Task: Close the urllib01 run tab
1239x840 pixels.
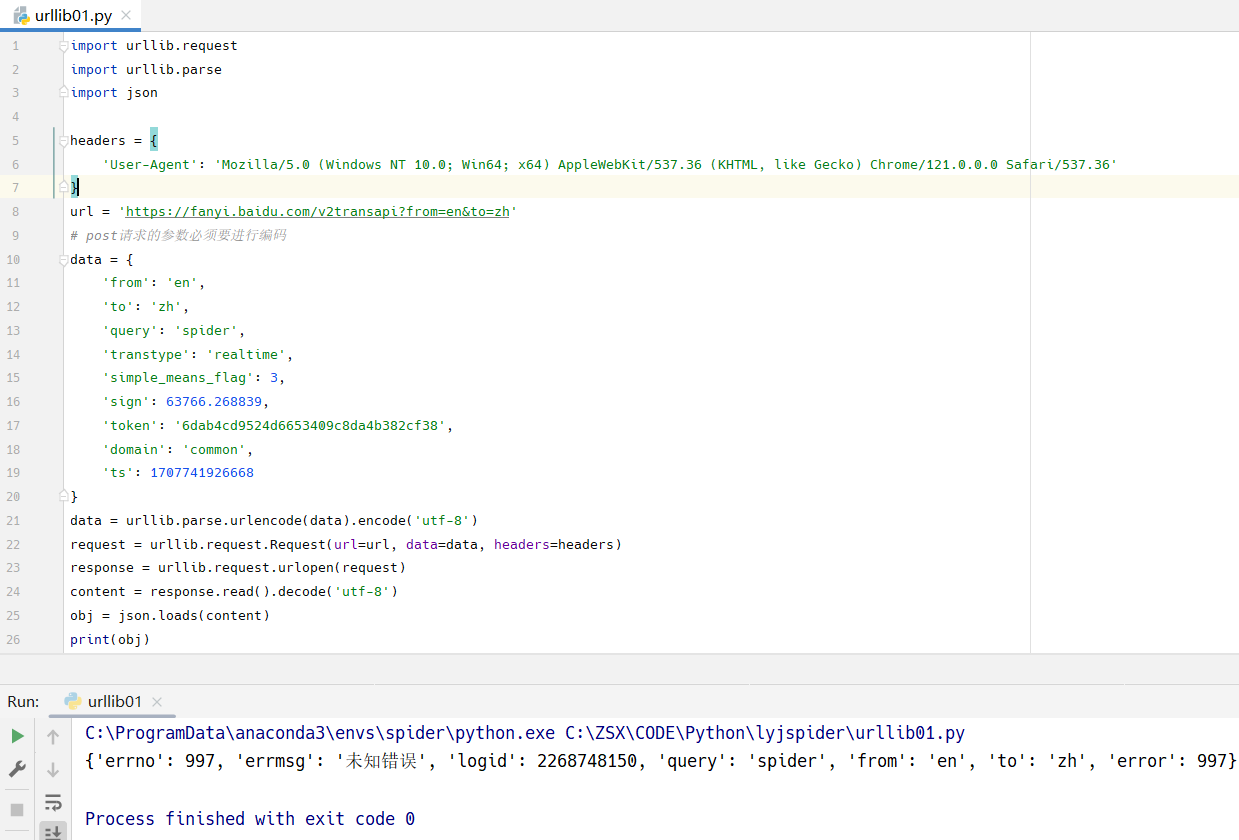Action: pyautogui.click(x=157, y=702)
